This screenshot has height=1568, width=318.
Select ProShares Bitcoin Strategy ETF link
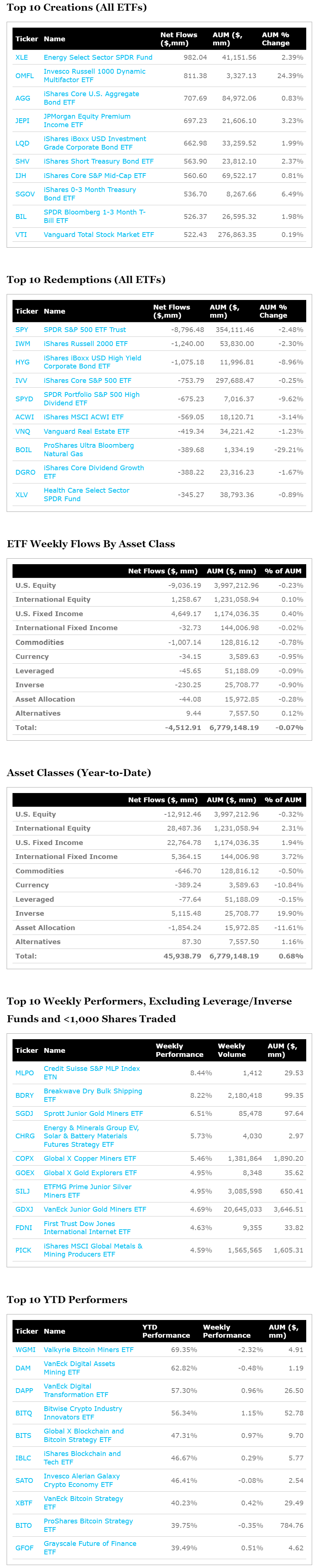[88, 1525]
